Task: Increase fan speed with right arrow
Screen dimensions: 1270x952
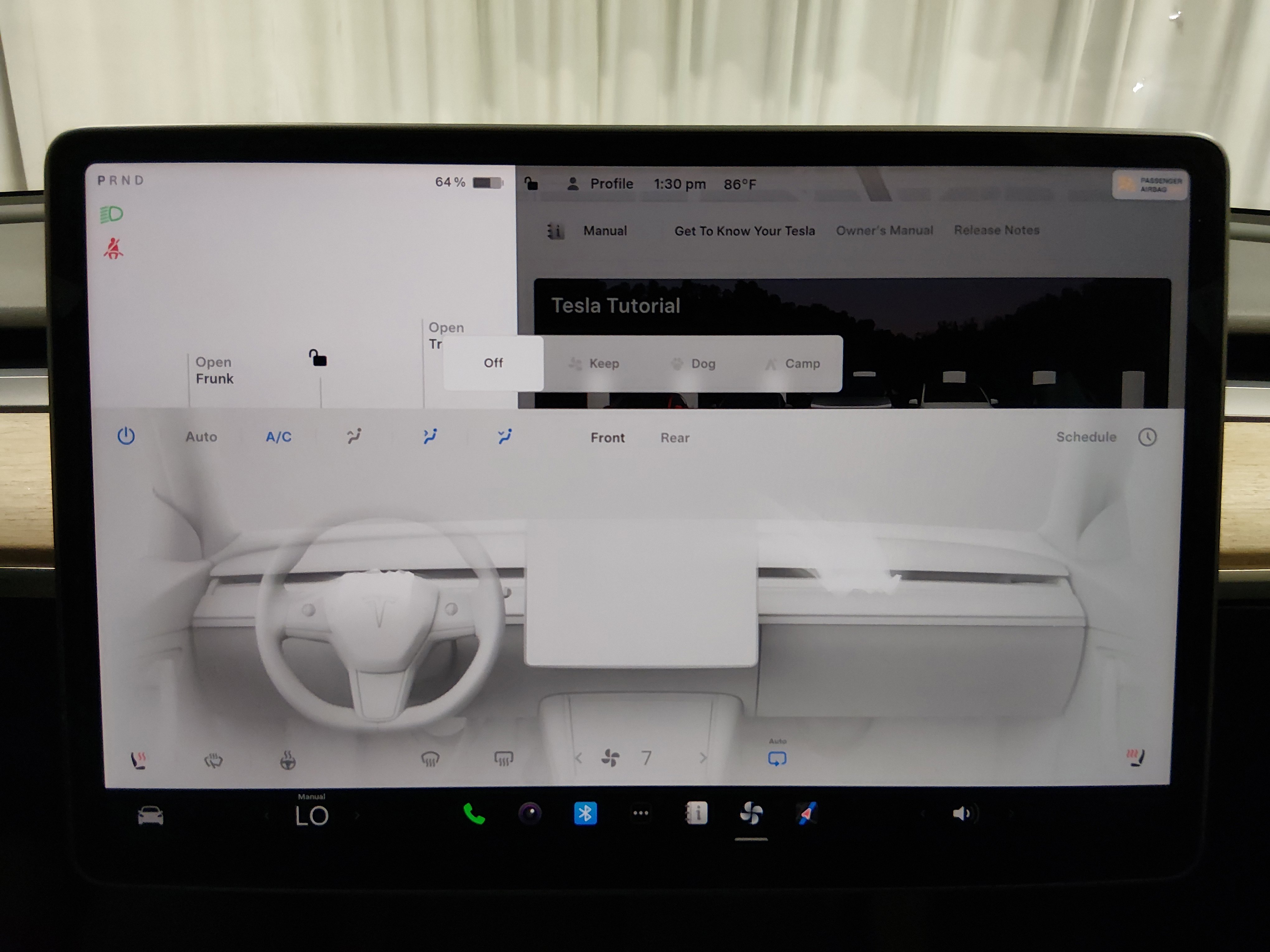Action: [703, 758]
